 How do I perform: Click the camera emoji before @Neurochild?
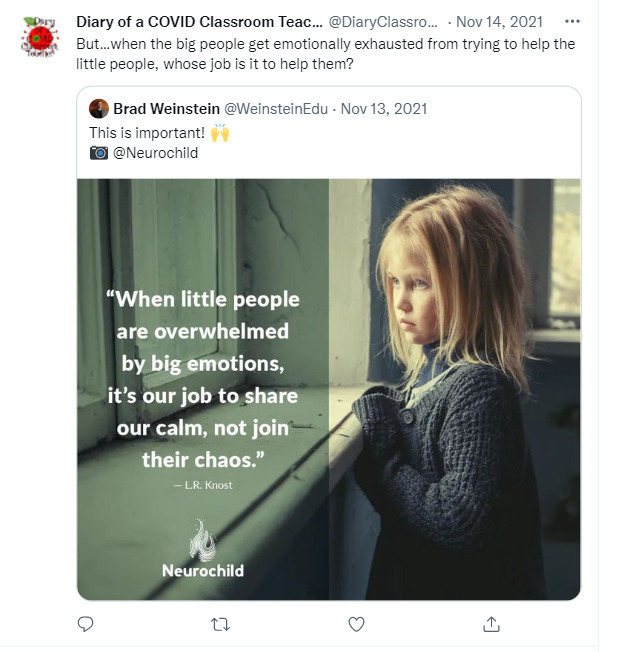pyautogui.click(x=98, y=152)
